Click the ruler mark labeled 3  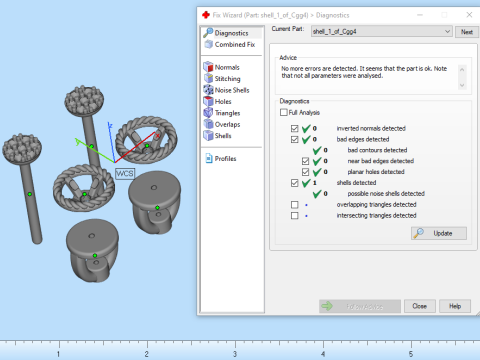click(235, 354)
